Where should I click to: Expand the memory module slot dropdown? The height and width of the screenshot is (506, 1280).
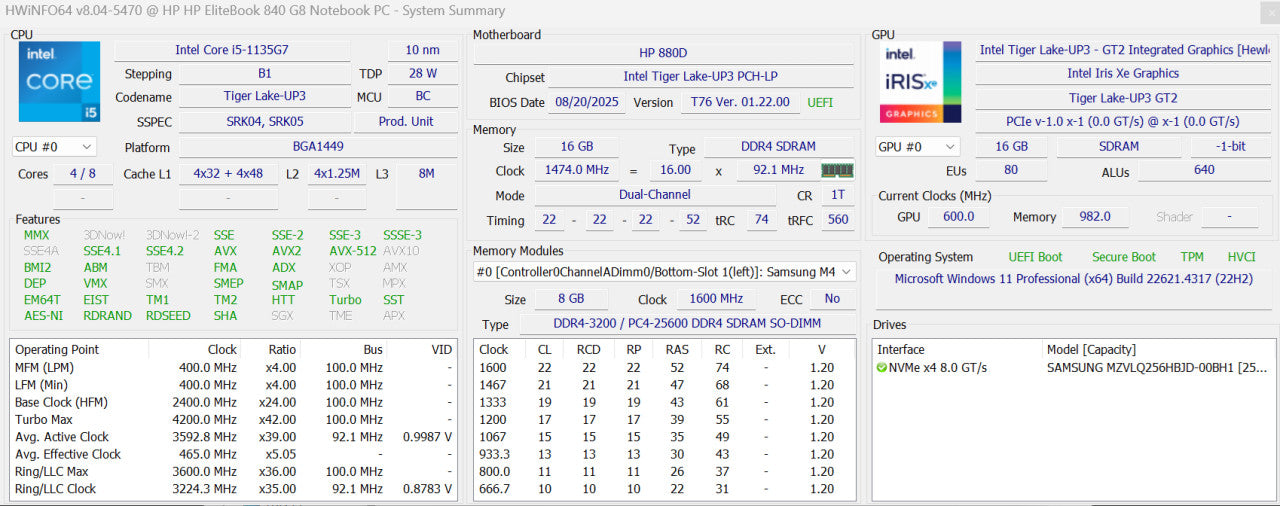[664, 272]
